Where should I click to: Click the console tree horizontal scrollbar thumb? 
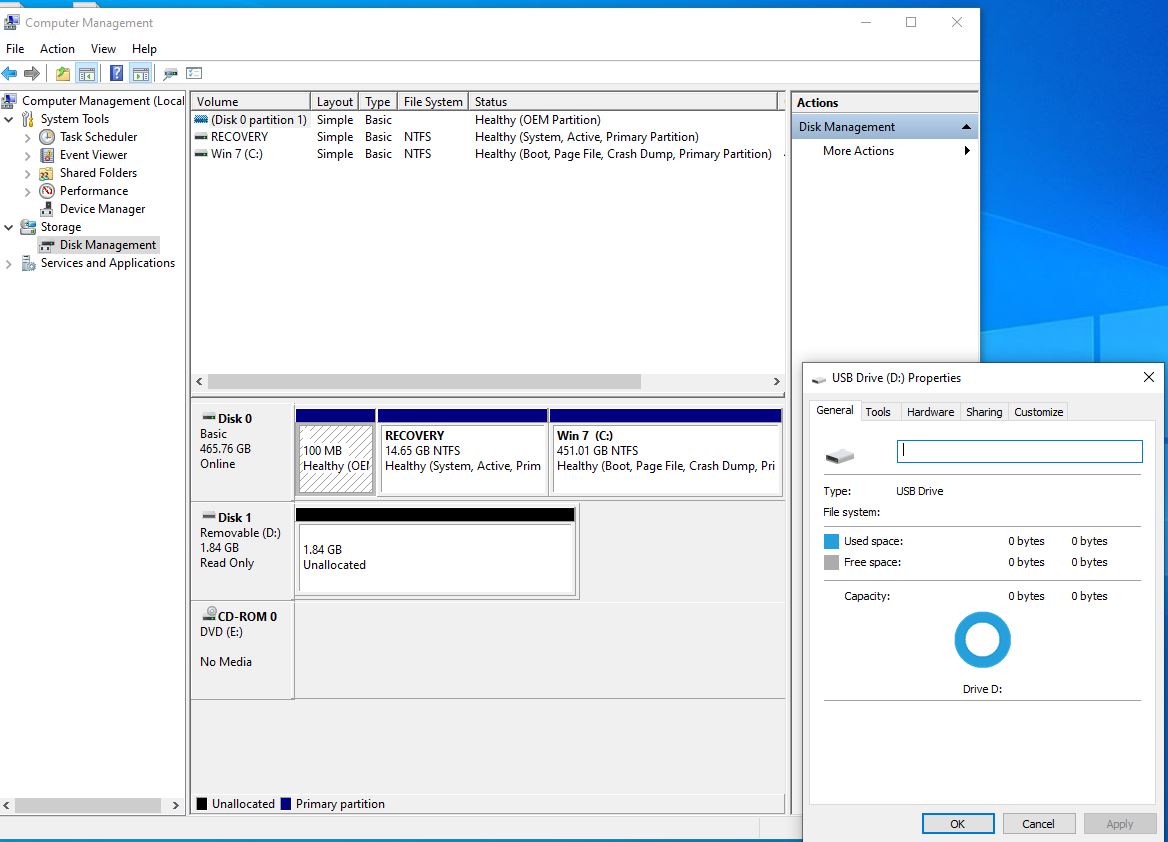pos(88,805)
